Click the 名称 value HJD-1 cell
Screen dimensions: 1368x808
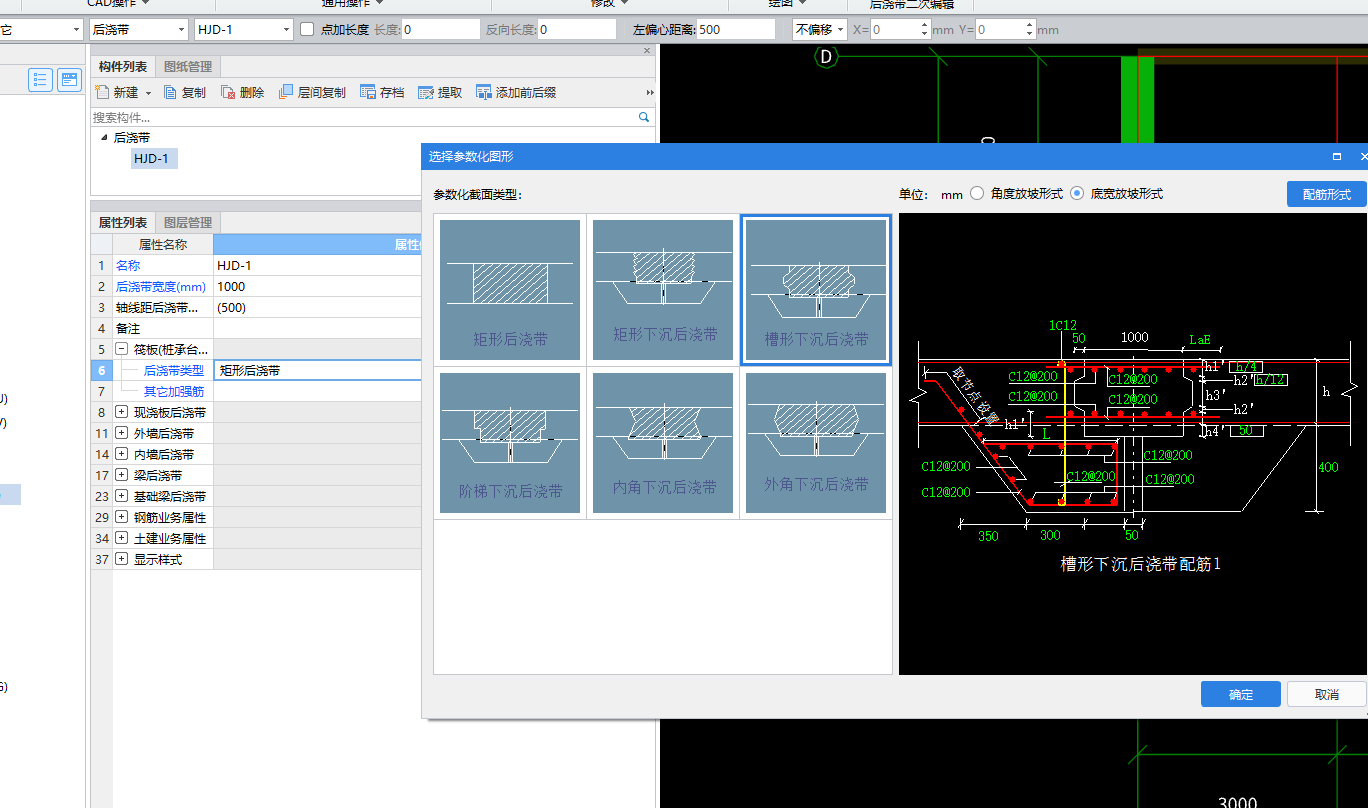[318, 265]
